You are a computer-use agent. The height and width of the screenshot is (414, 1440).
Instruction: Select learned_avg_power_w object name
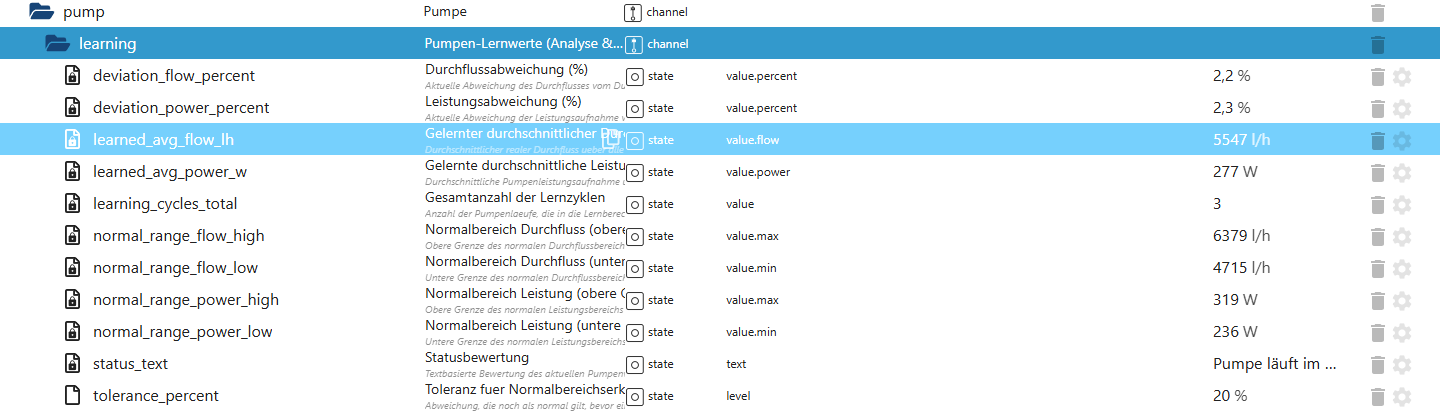170,172
